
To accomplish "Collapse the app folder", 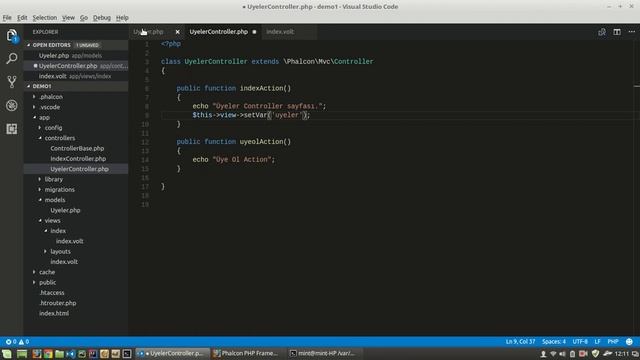I will click(34, 118).
